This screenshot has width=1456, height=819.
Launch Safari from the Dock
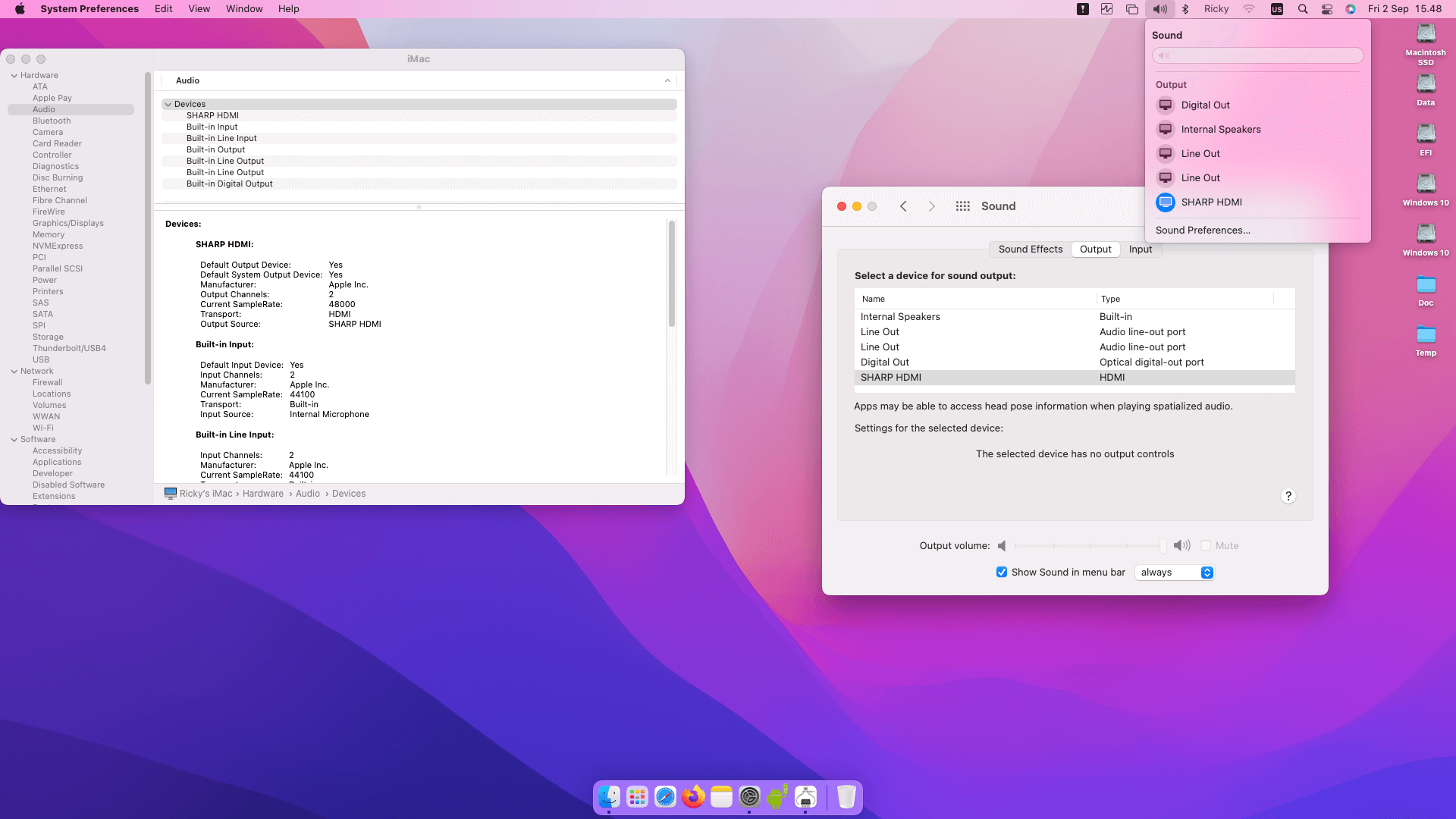[665, 797]
